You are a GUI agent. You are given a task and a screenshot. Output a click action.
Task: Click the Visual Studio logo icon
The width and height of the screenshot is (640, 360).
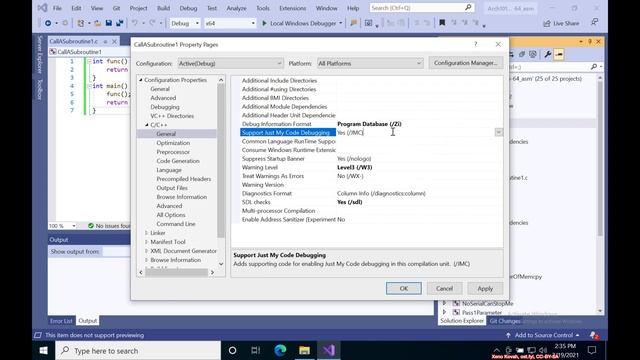point(42,8)
